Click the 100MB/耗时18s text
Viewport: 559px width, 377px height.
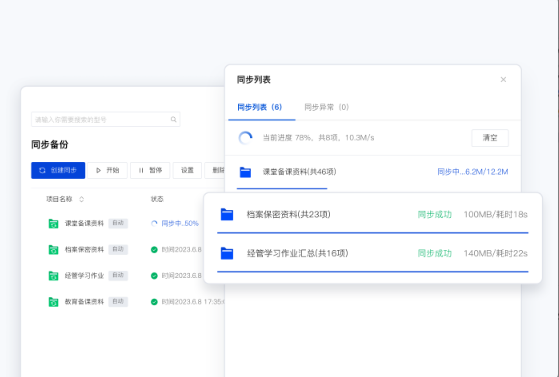tap(496, 214)
